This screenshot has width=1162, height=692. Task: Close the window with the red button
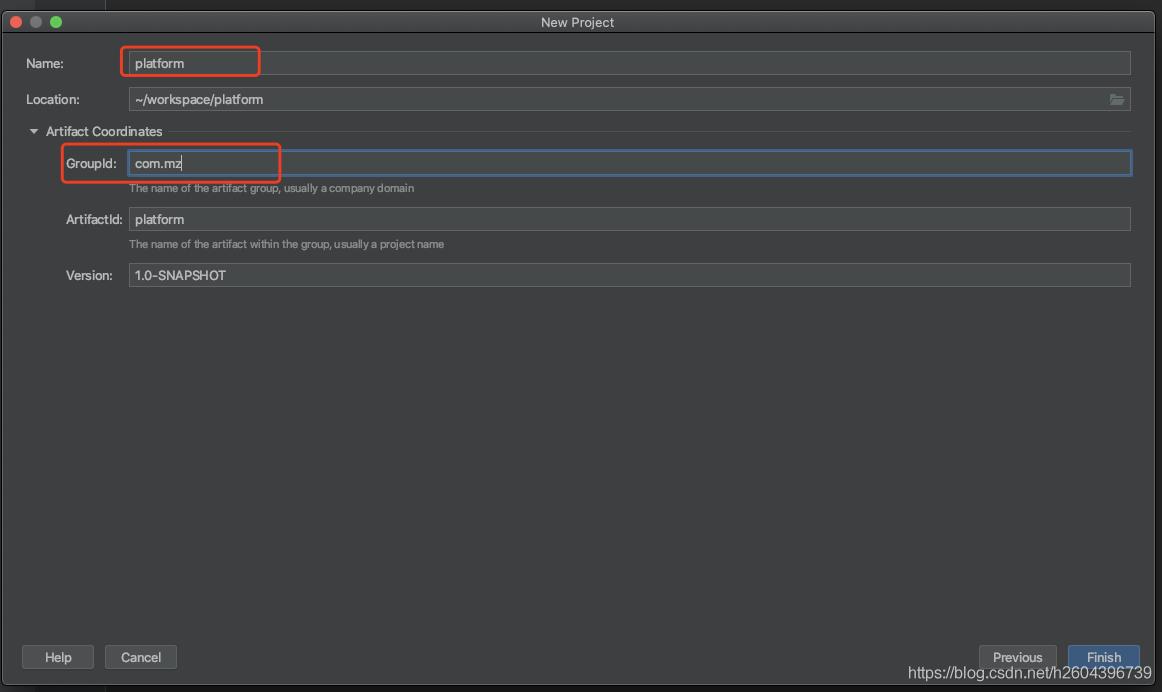point(16,22)
